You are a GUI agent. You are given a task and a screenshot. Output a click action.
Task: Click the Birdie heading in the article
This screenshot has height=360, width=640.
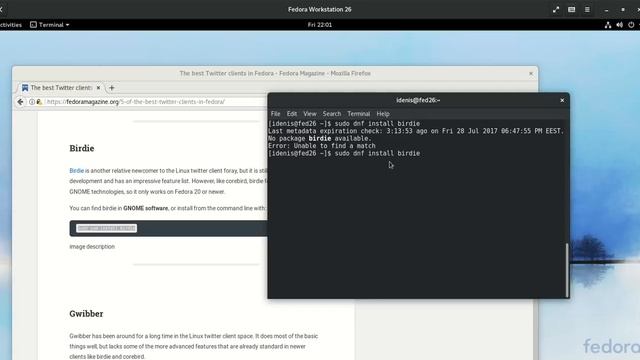(82, 148)
